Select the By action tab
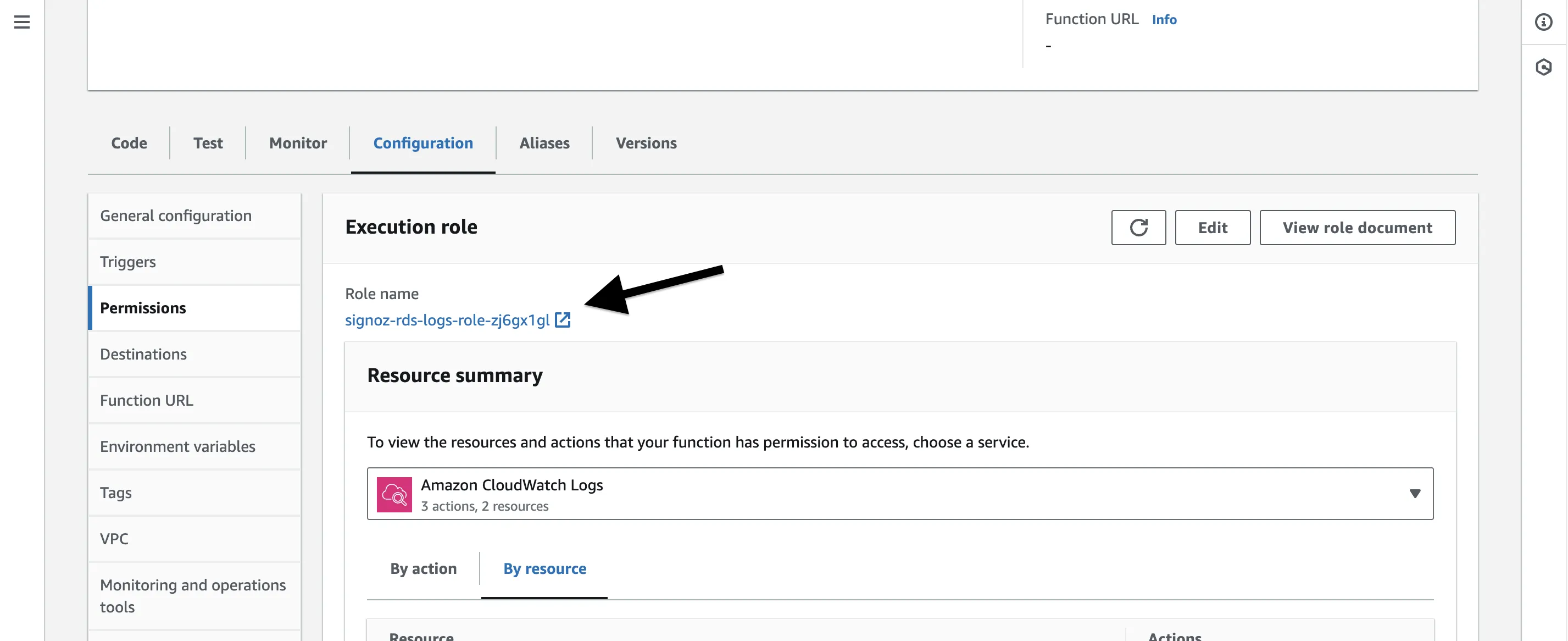Screen dimensions: 1568x641 click(423, 568)
